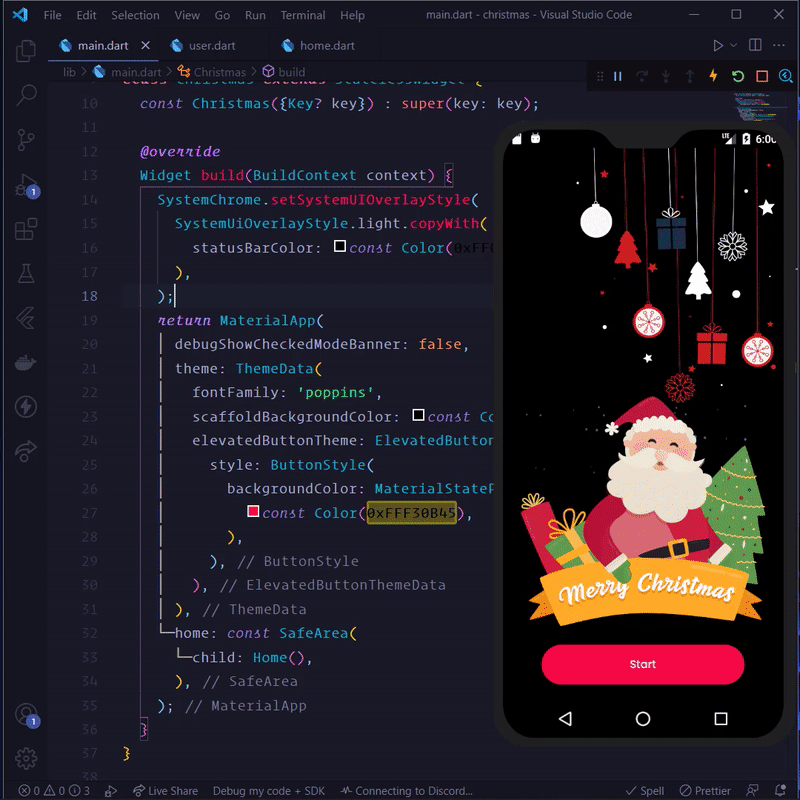This screenshot has height=800, width=800.
Task: Open the Widget Inspector debug icon
Action: (786, 77)
